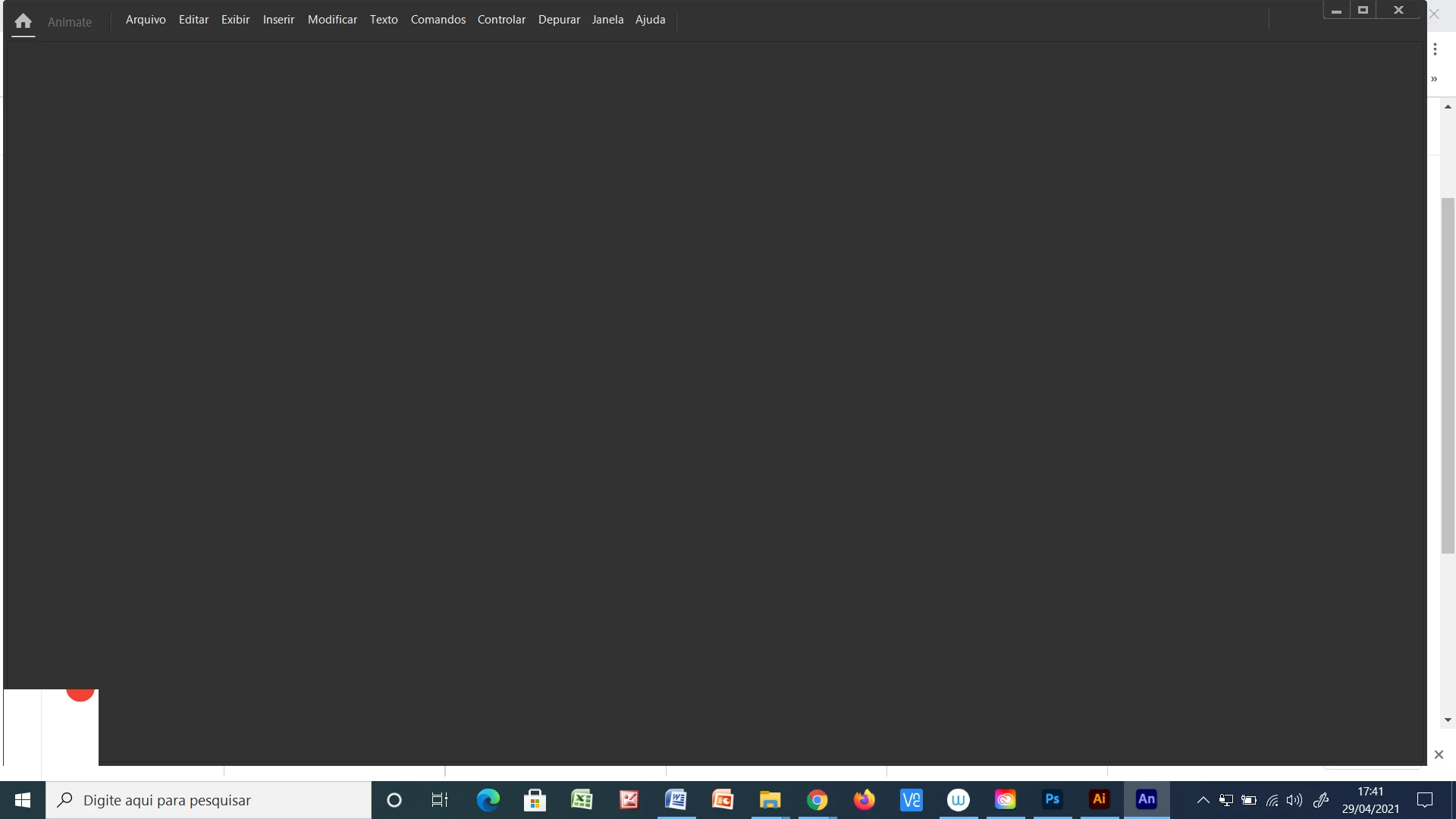Expand the double-chevron collapse arrow
1456x819 pixels.
pyautogui.click(x=1434, y=79)
